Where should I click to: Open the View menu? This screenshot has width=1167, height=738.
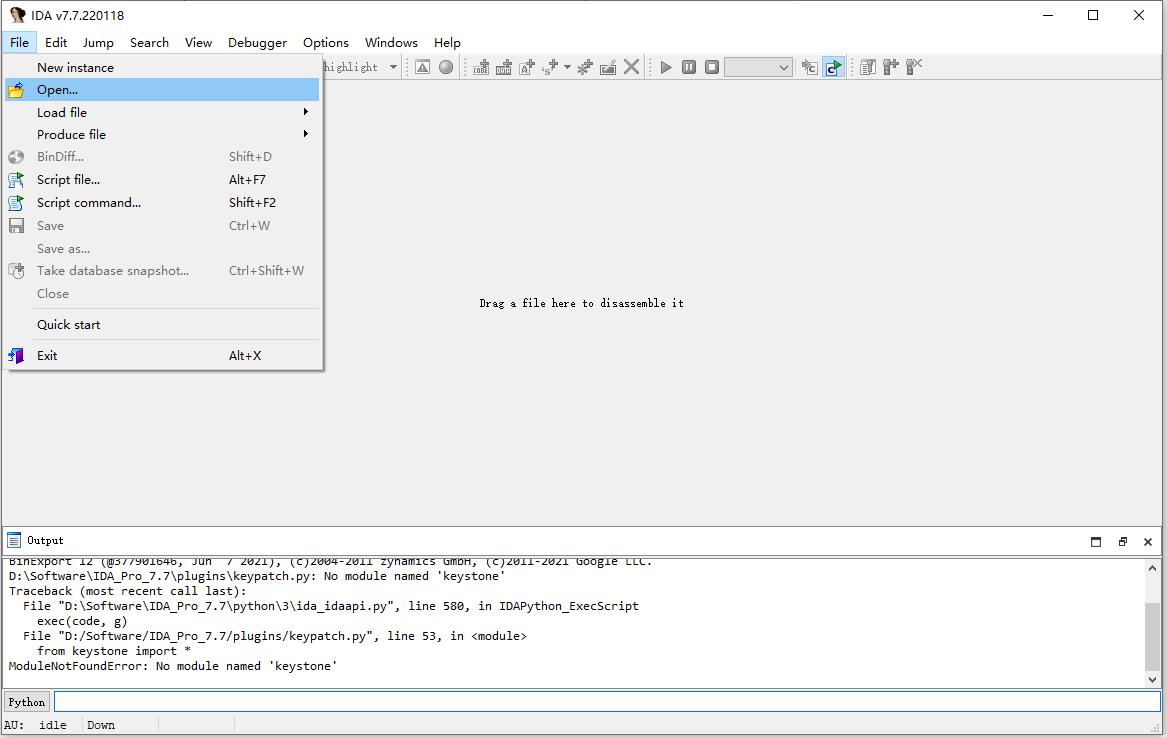pos(198,42)
